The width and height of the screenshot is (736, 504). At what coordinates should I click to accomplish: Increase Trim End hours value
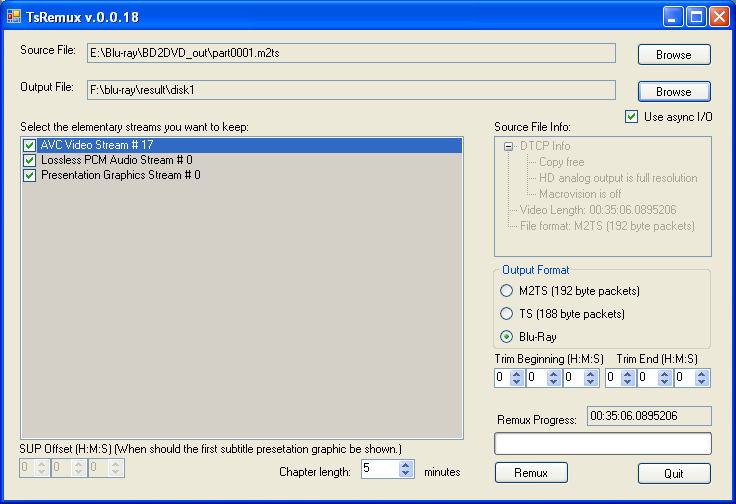(x=628, y=374)
